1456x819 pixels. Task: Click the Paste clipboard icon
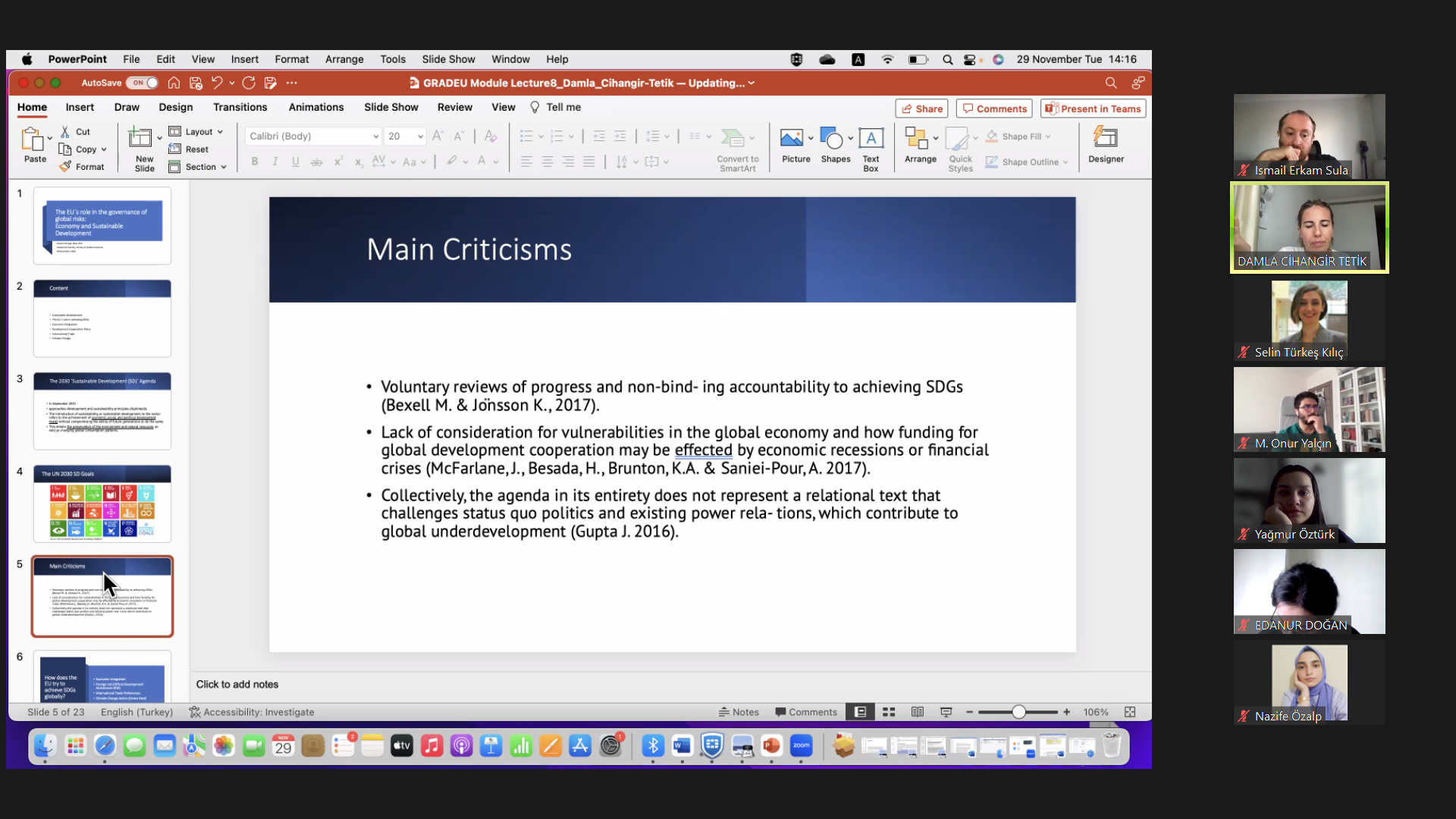point(34,140)
